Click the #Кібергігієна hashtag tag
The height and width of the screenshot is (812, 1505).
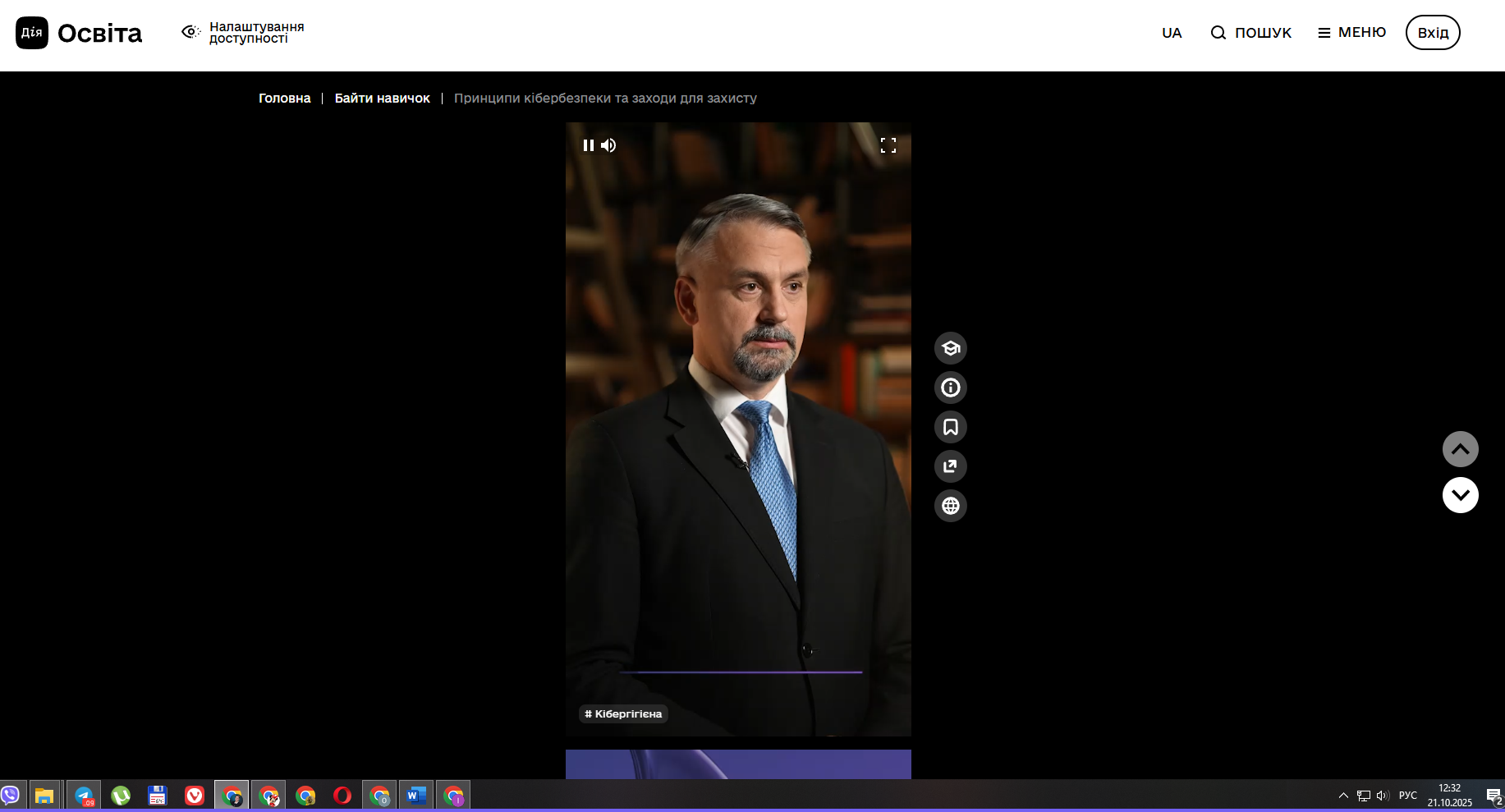click(623, 714)
